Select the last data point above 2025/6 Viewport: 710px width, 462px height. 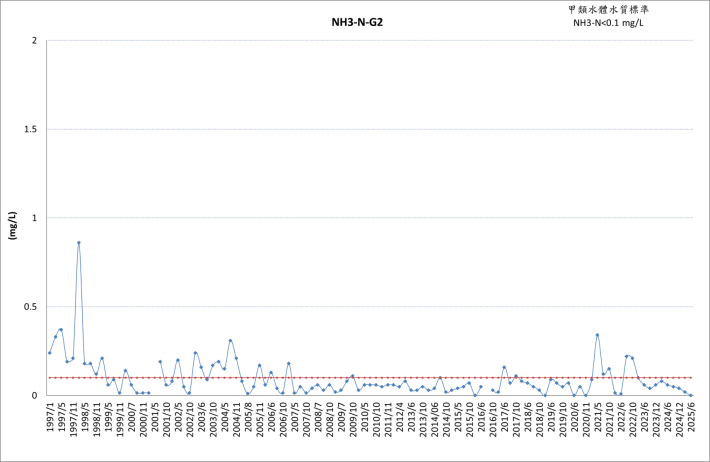point(691,395)
